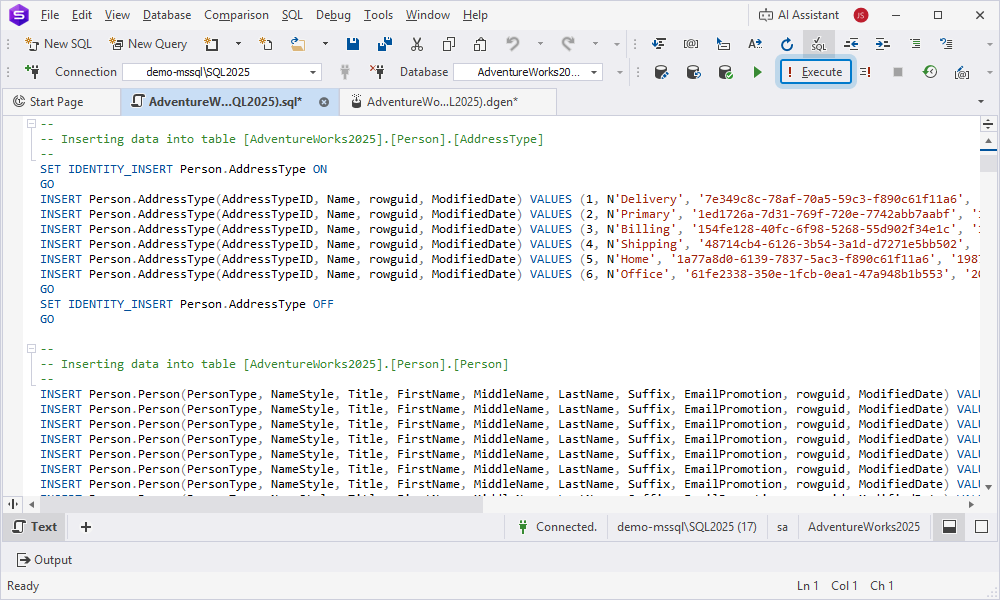This screenshot has width=1000, height=600.
Task: Click the New File icon
Action: 266,44
